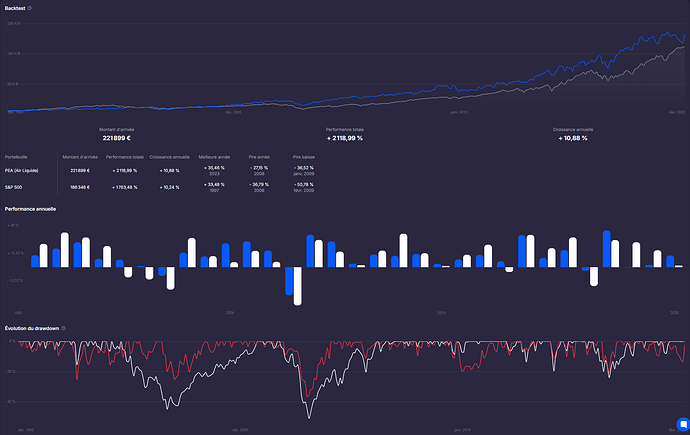Click the Pire année column header
This screenshot has width=690, height=435.
tap(258, 157)
